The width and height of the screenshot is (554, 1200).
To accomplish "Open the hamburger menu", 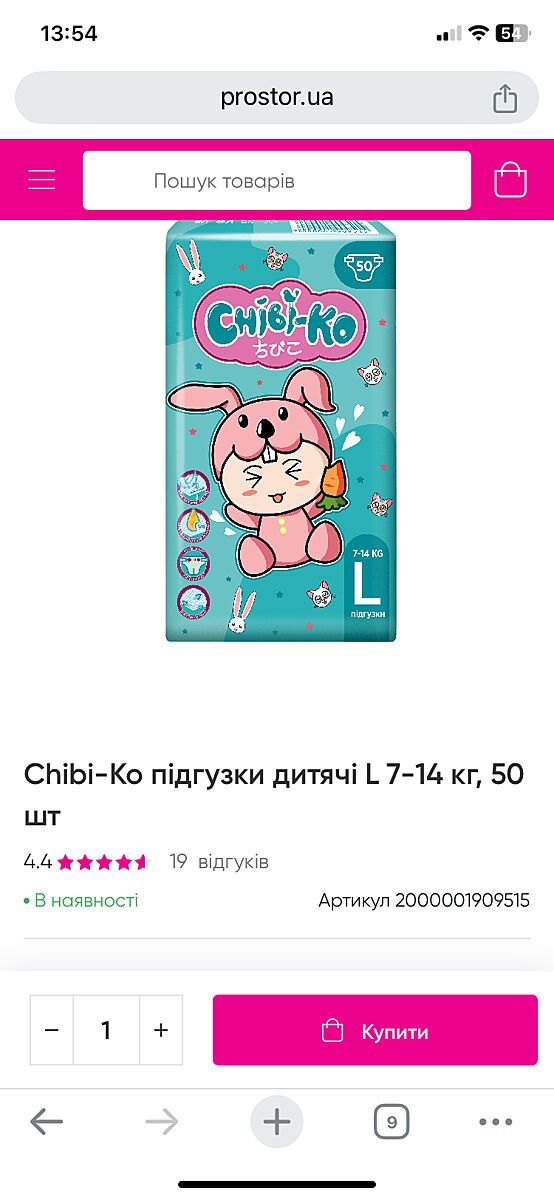I will tap(42, 180).
